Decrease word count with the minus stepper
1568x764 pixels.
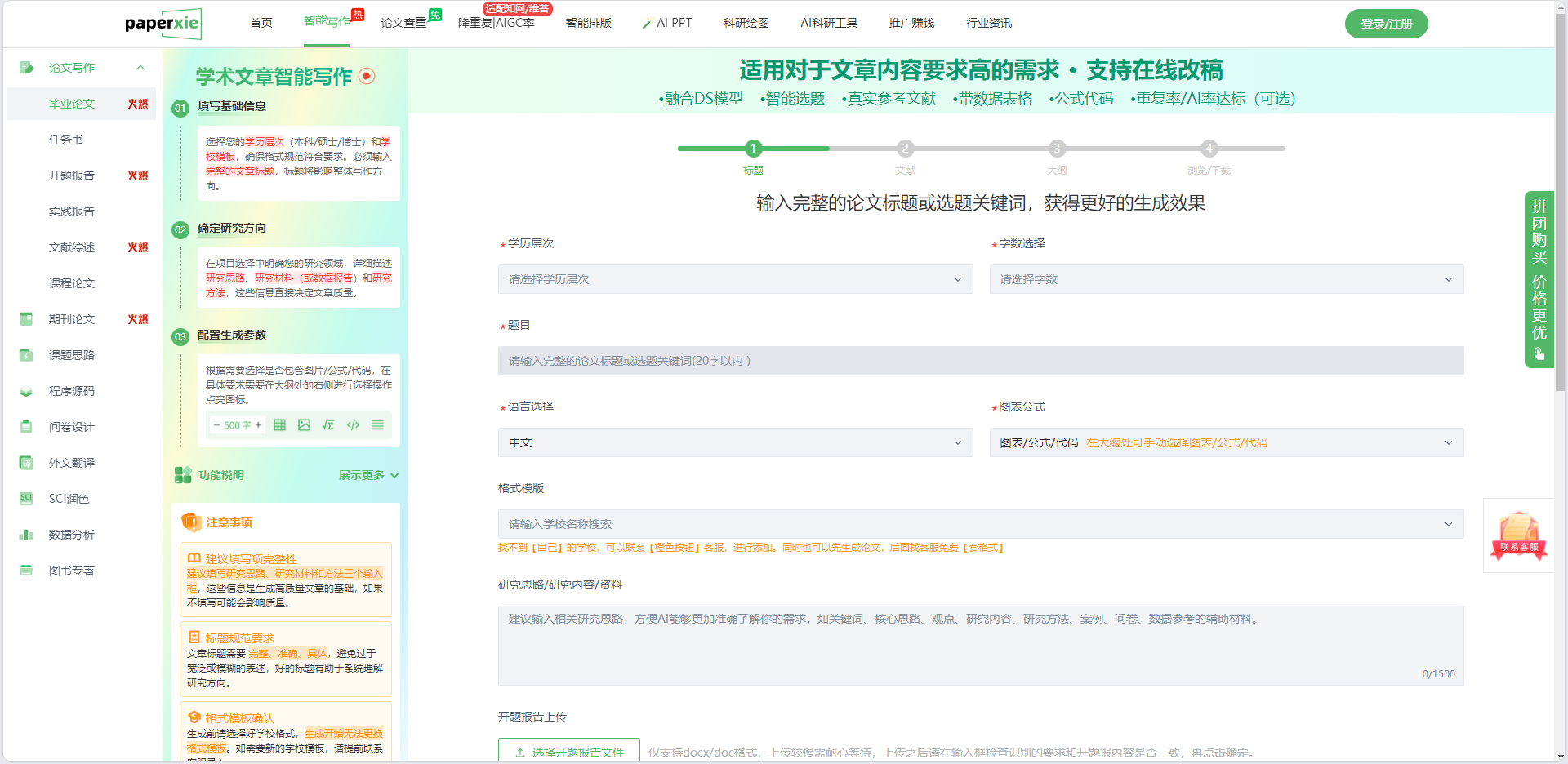(x=216, y=425)
